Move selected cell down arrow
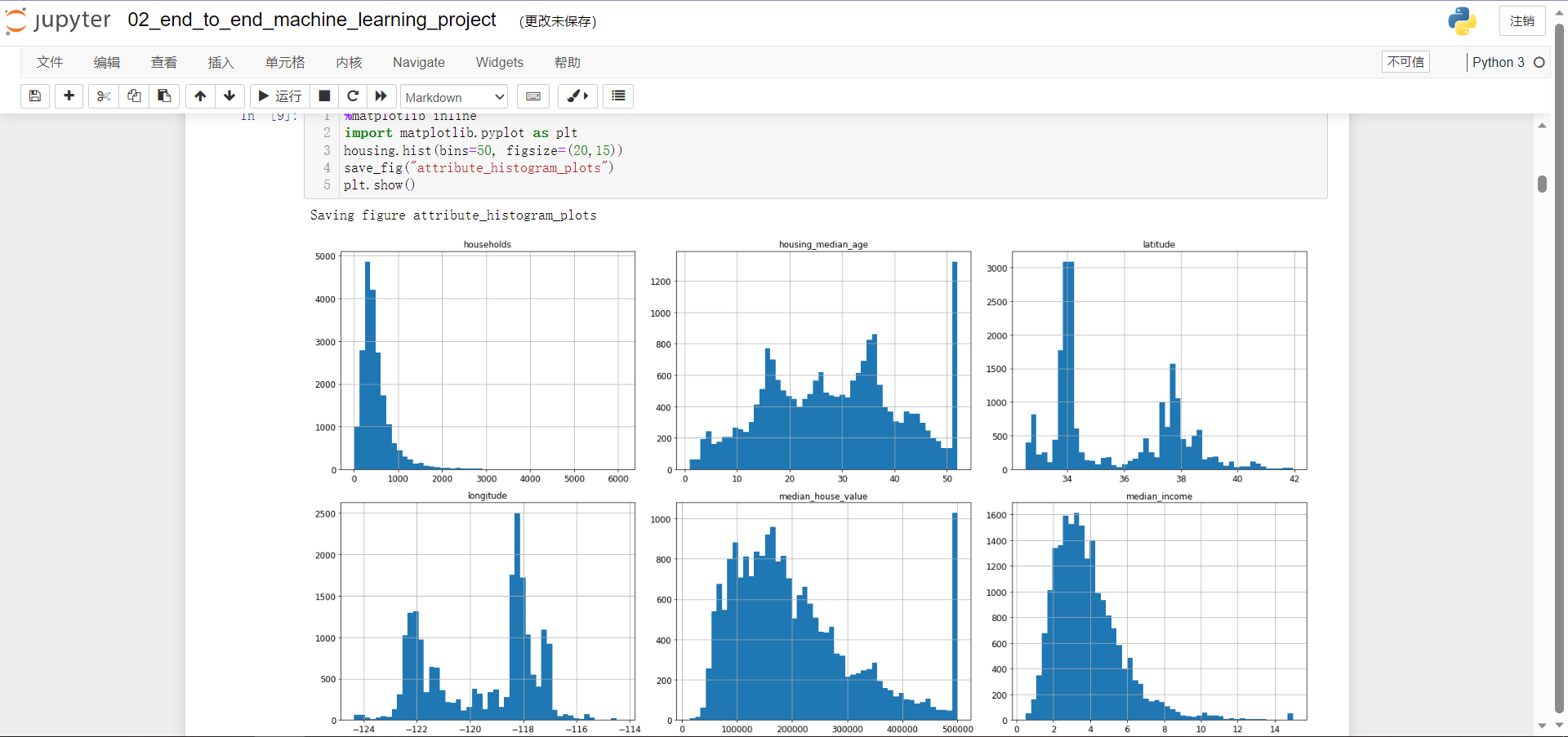 click(229, 96)
